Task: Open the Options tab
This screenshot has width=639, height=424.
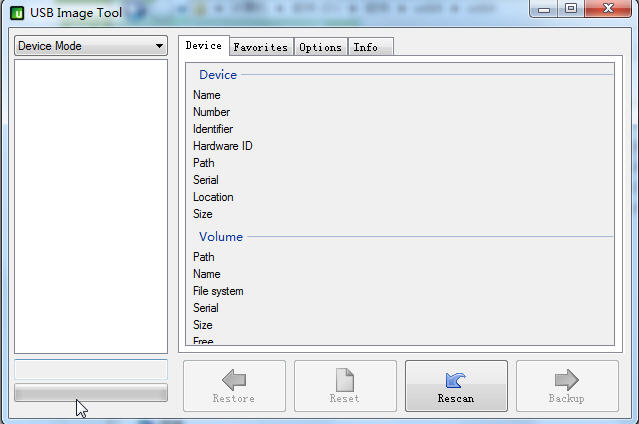Action: click(x=320, y=47)
